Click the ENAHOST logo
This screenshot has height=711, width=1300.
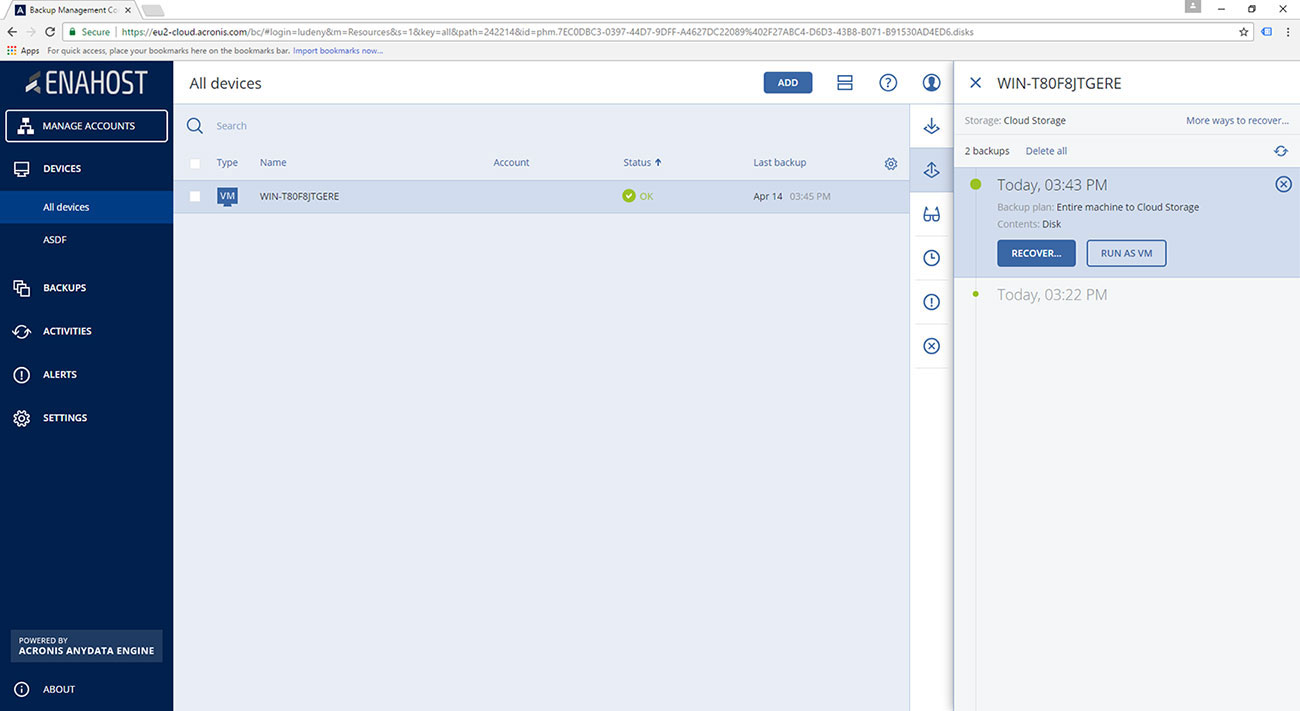pyautogui.click(x=86, y=82)
